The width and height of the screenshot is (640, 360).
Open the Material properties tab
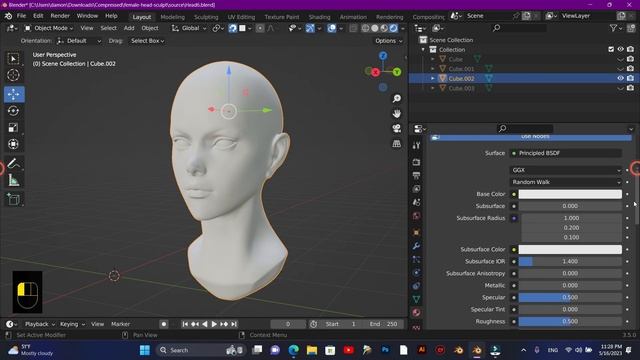(416, 313)
